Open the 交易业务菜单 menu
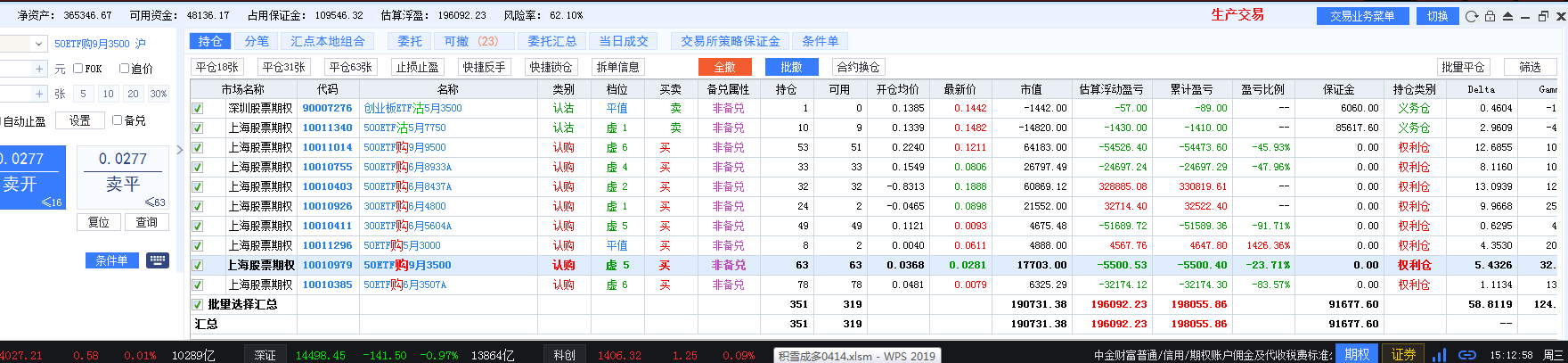This screenshot has height=363, width=1568. coord(1362,16)
